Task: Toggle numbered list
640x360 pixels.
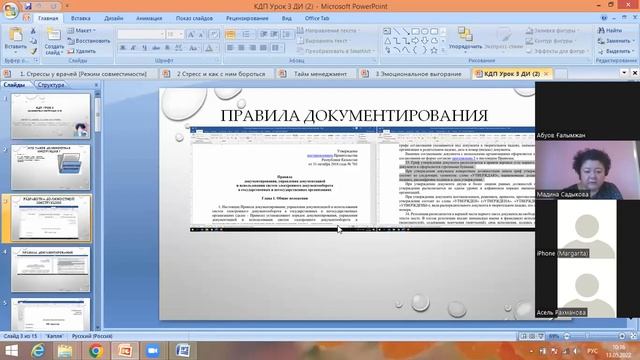Action: click(x=246, y=35)
